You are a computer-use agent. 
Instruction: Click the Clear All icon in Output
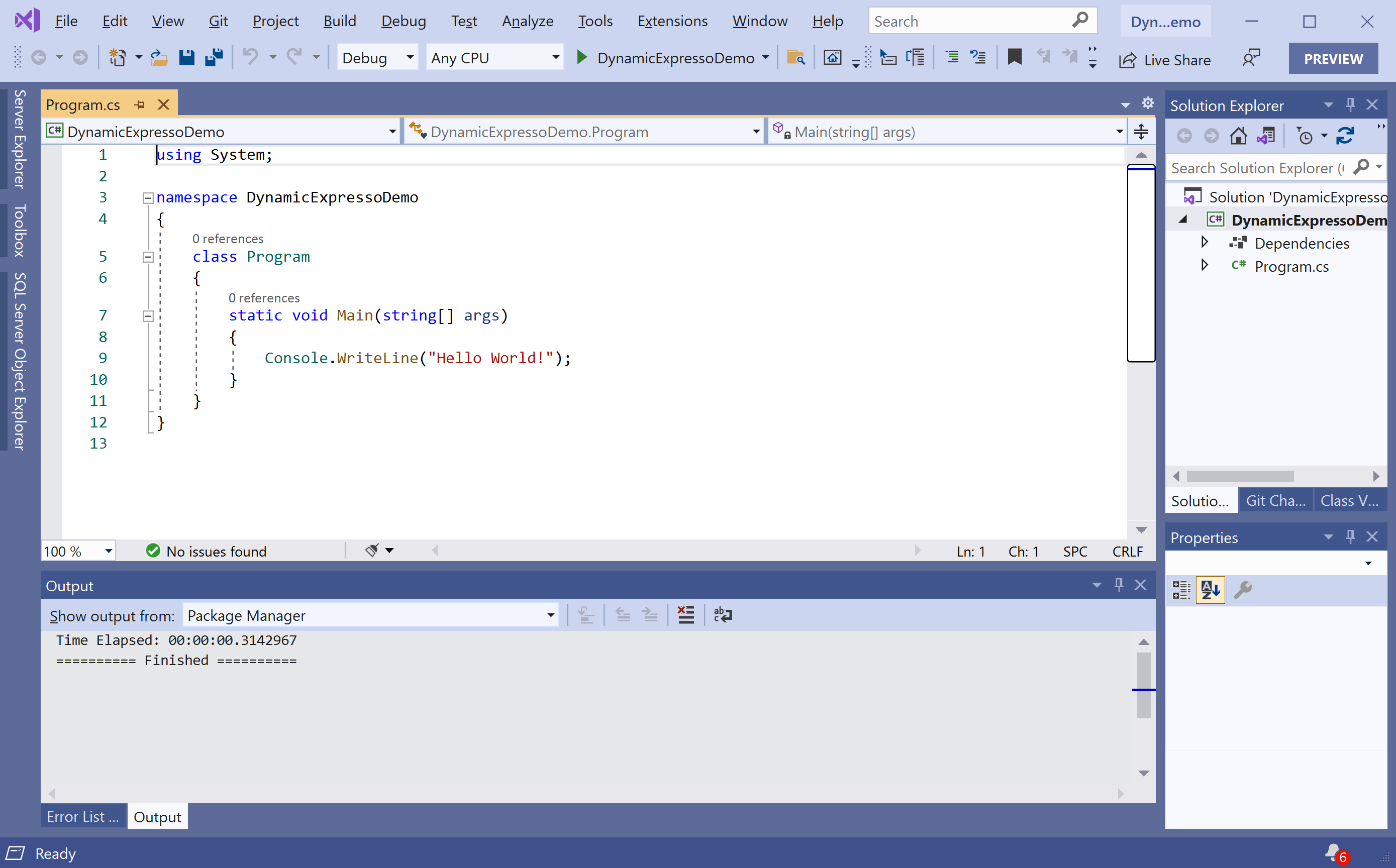tap(685, 615)
